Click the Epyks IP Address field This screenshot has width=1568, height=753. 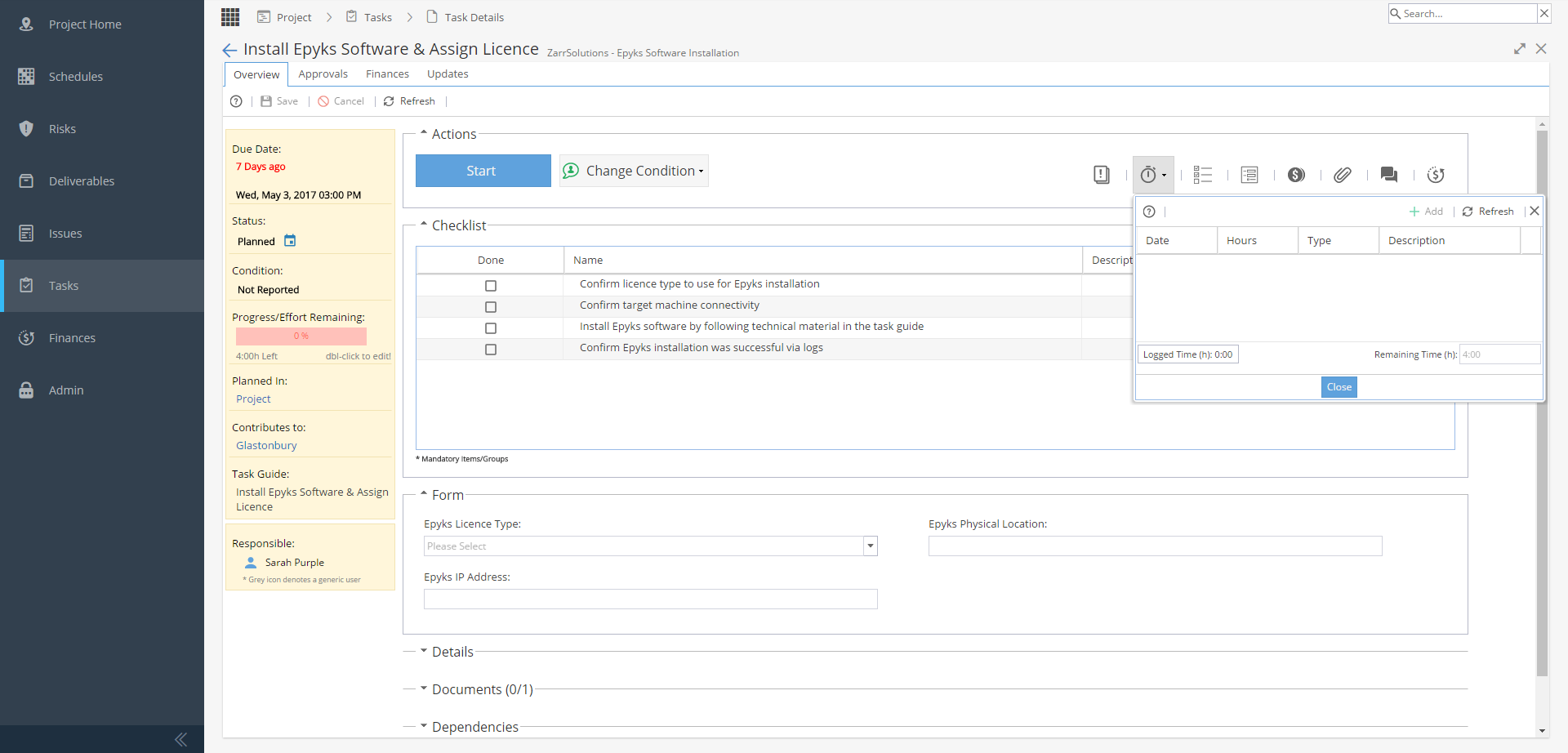pos(650,599)
